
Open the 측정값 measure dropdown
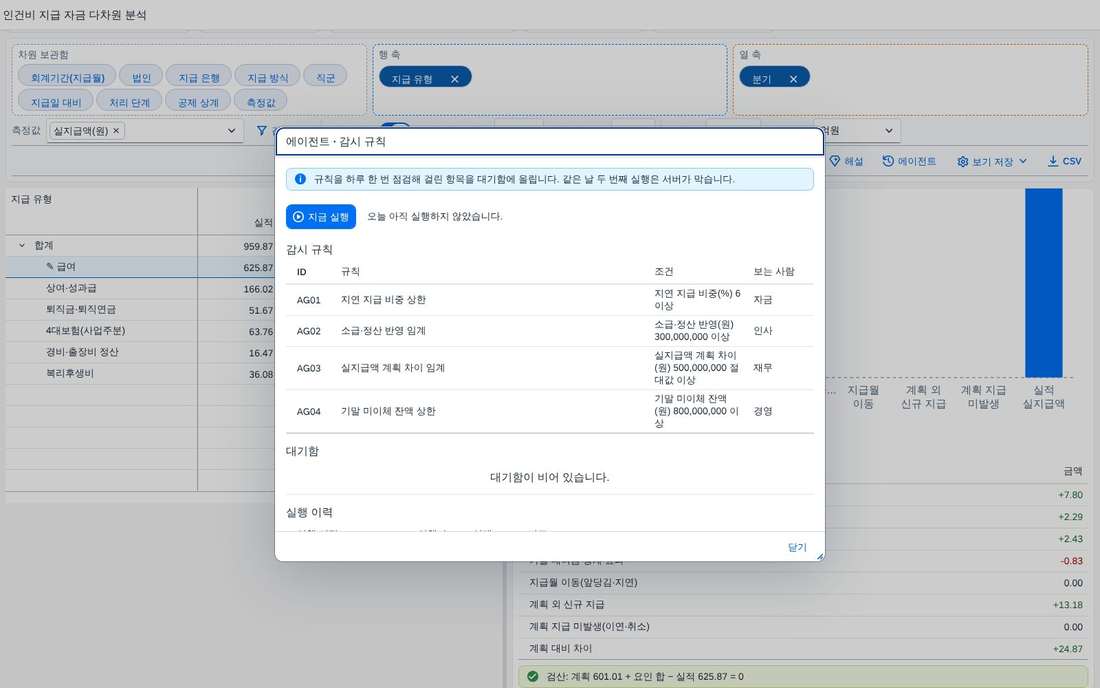coord(232,130)
